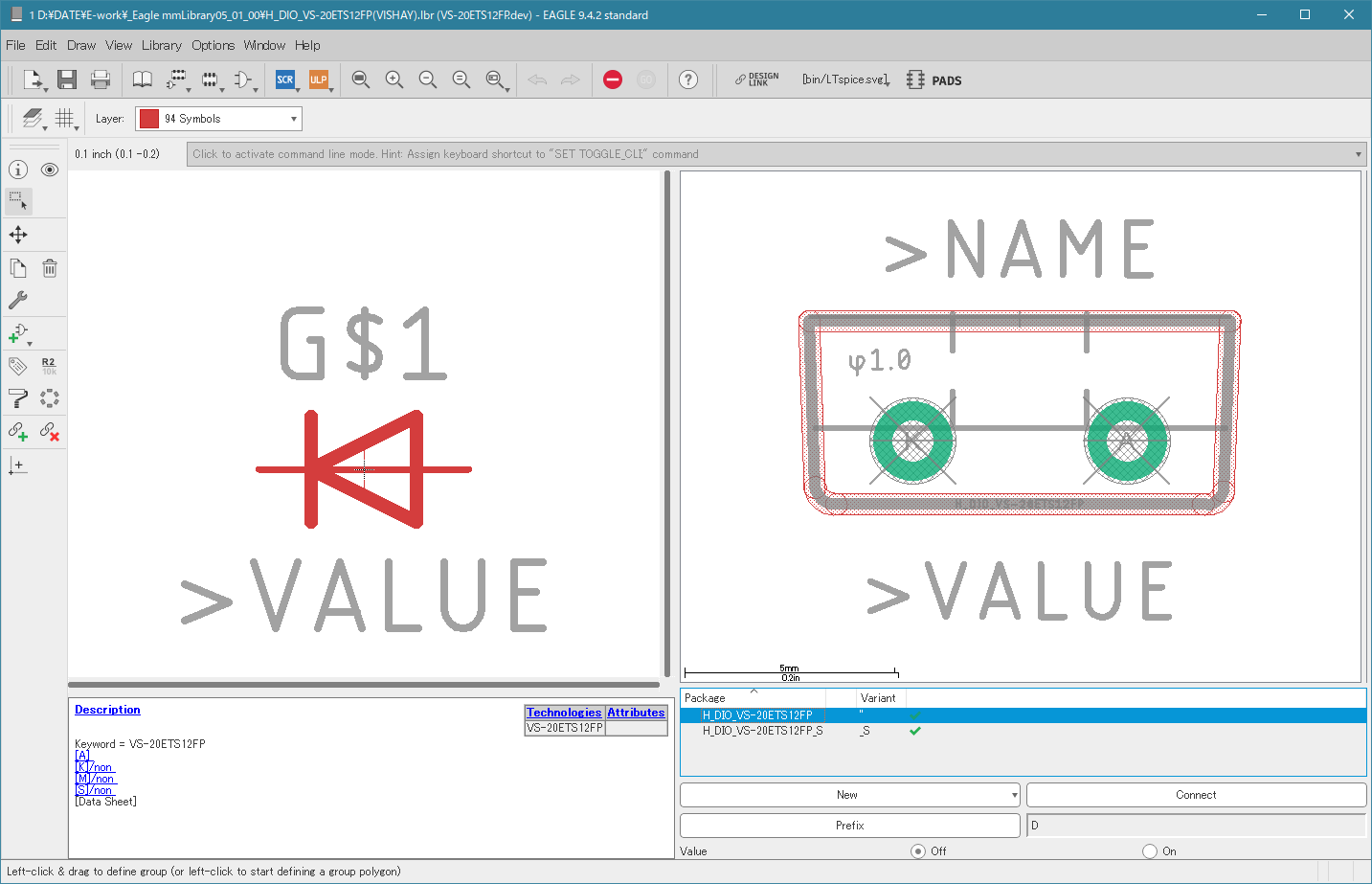Open the ULP user language program icon
Image resolution: width=1372 pixels, height=884 pixels.
318,79
